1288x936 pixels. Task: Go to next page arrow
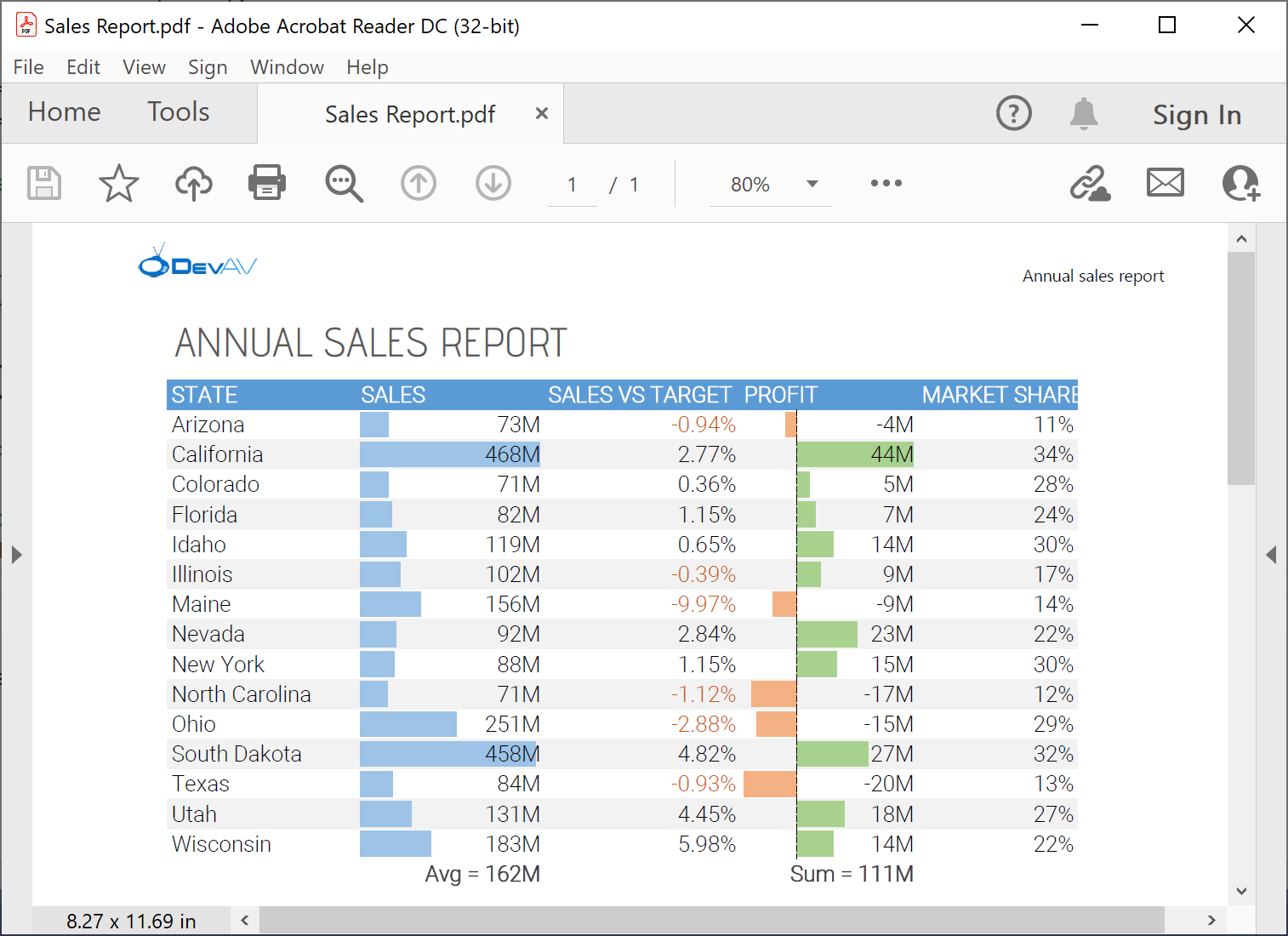click(x=493, y=183)
